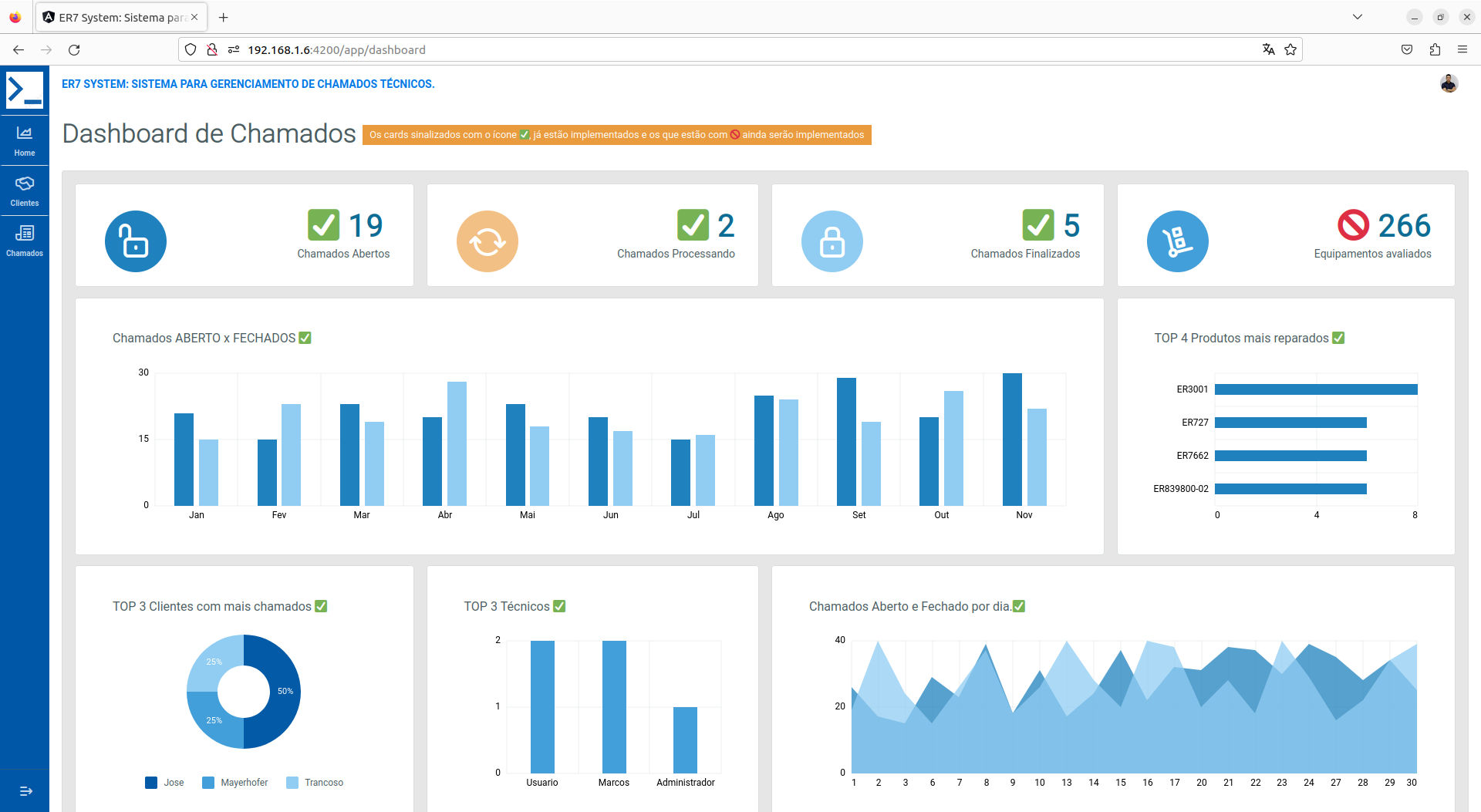Screen dimensions: 1481x812
Task: Click the insecure connection padlock icon
Action: [212, 49]
